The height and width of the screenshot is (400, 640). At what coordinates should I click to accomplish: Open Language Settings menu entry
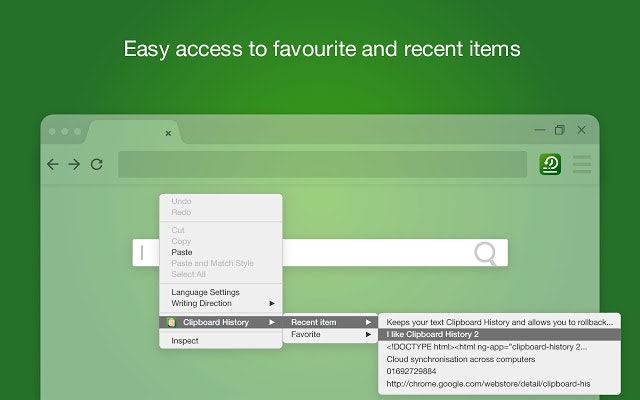pyautogui.click(x=205, y=292)
